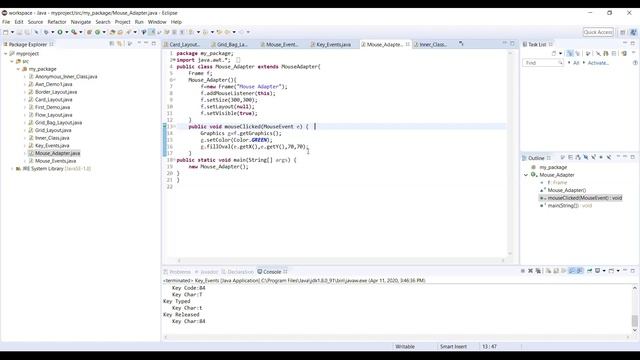Collapse all in Package Explorer

coord(111,43)
